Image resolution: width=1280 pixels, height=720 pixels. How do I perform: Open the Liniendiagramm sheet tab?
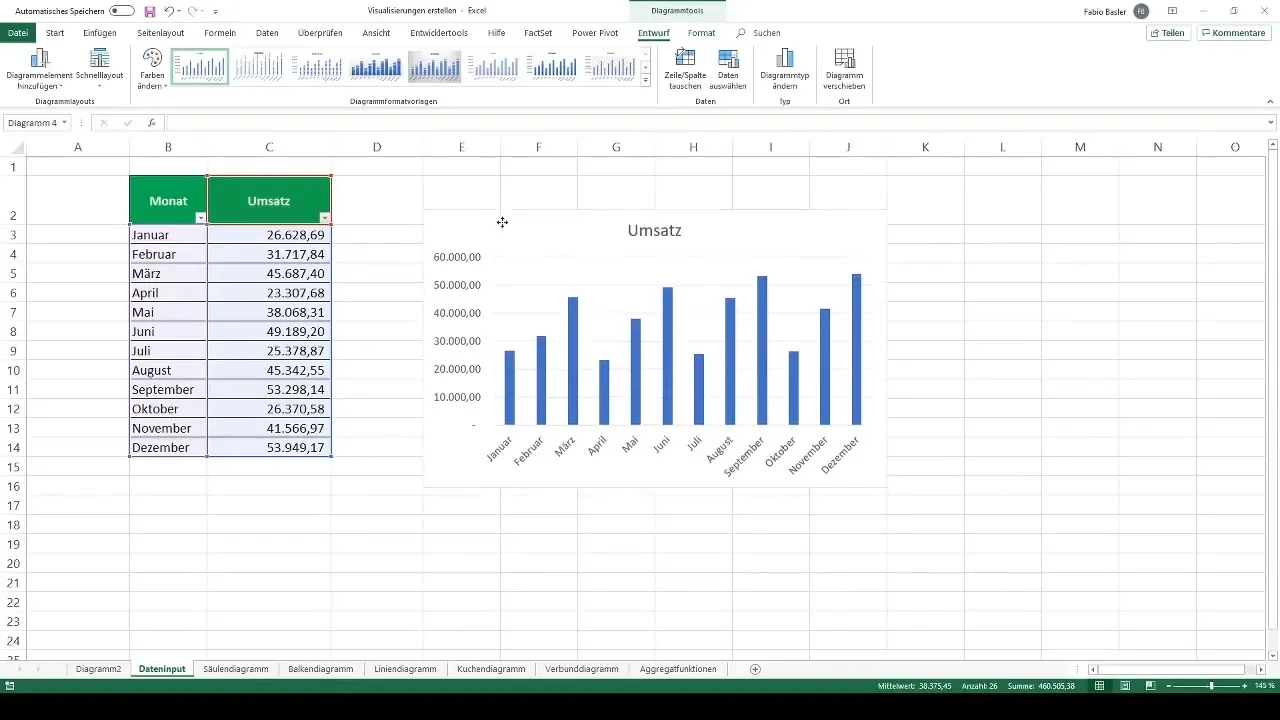(405, 669)
